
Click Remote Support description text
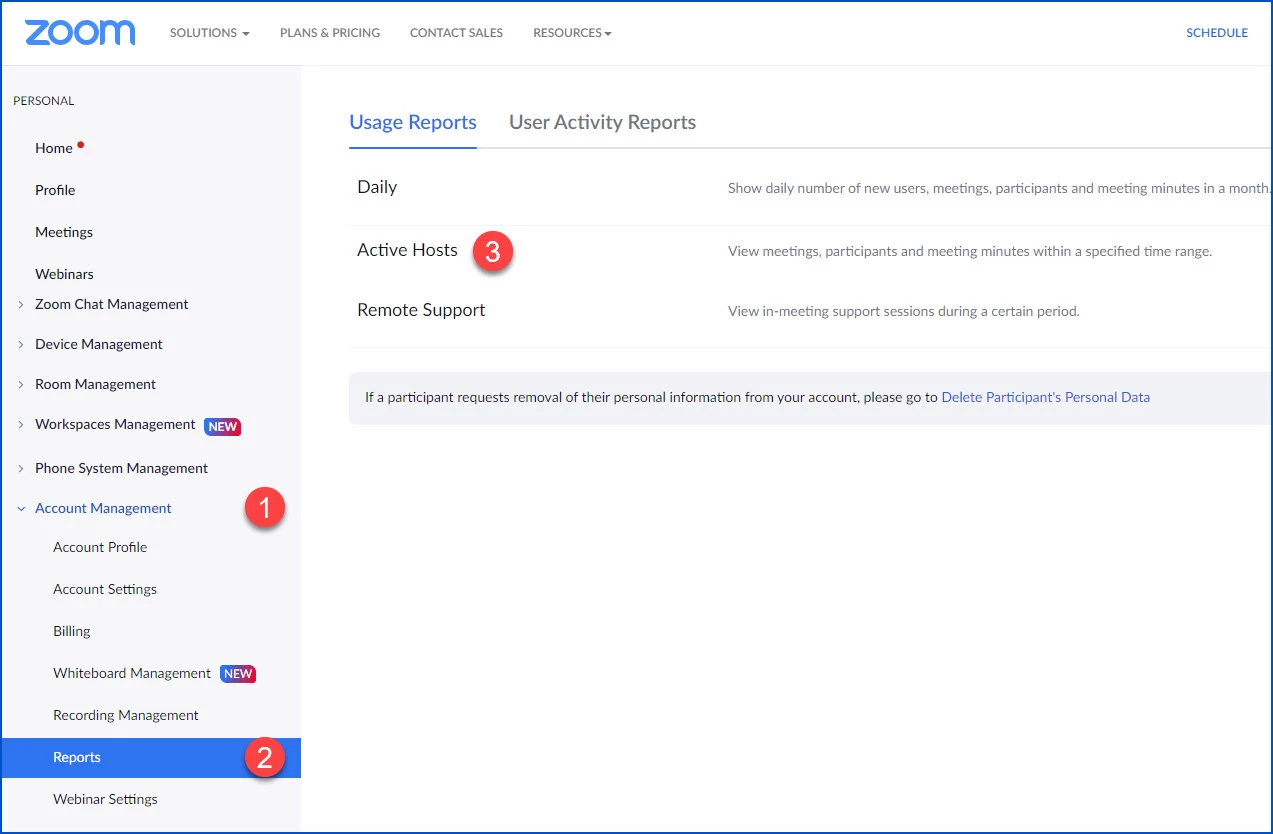coord(904,311)
